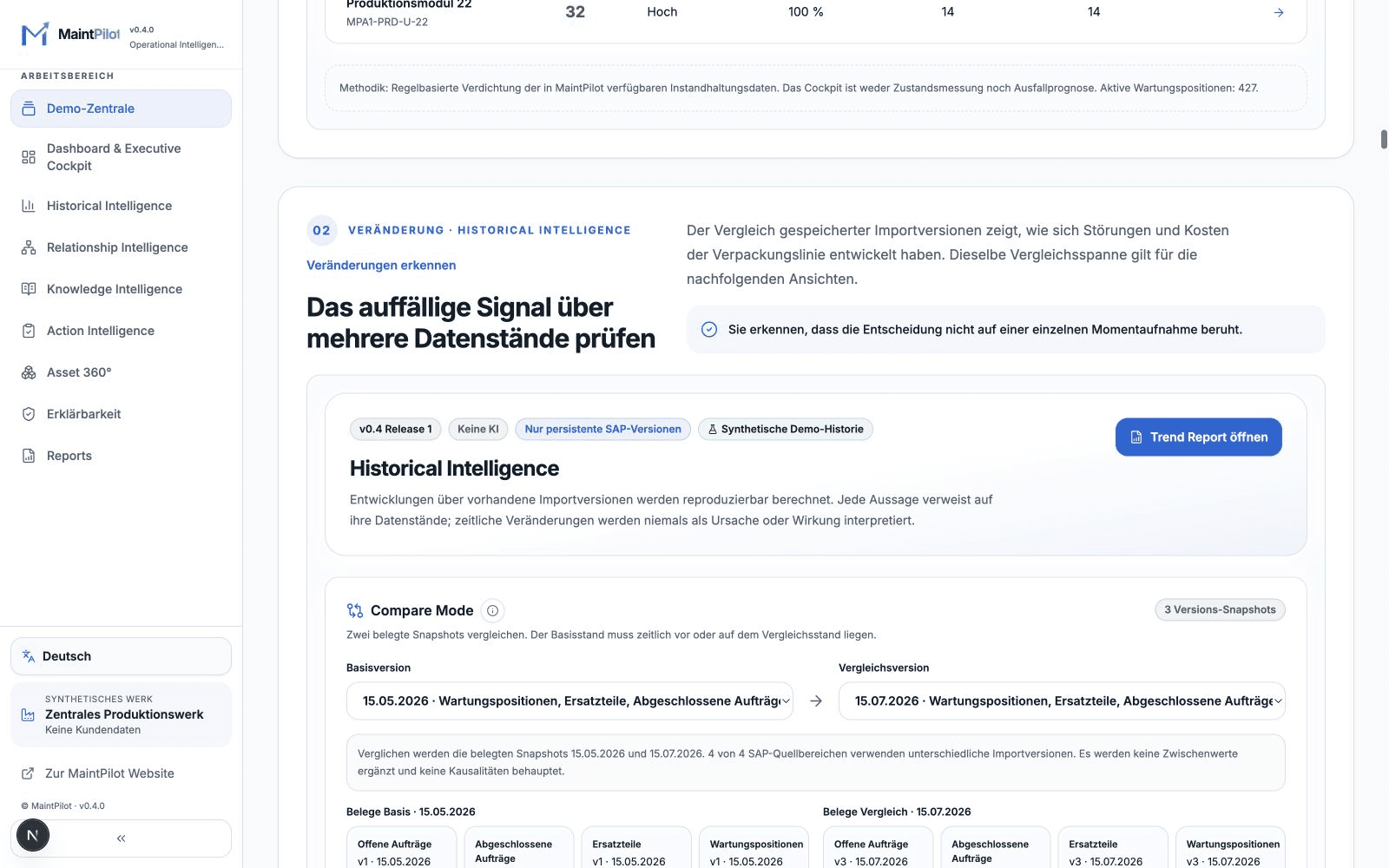Viewport: 1389px width, 868px height.
Task: Open Produktionsmodul 22 row arrow
Action: coord(1278,12)
